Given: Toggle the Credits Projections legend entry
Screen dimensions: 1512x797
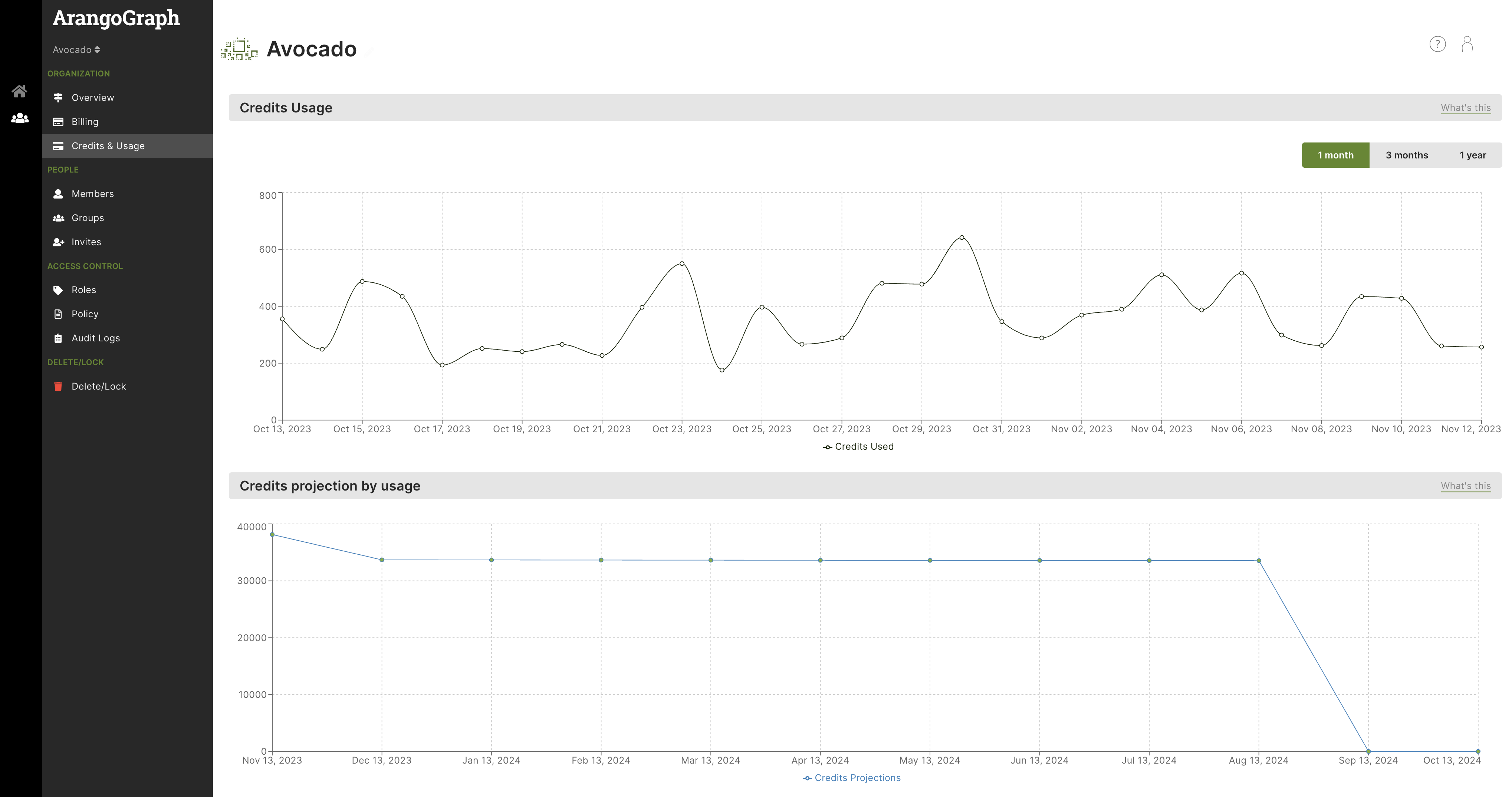Looking at the screenshot, I should click(851, 778).
